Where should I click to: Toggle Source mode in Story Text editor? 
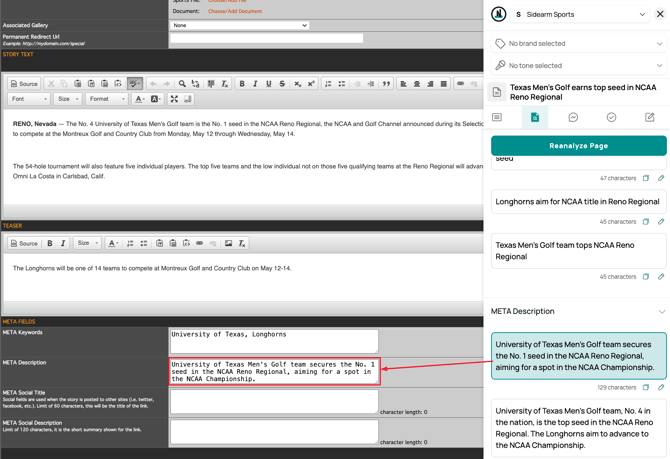click(x=25, y=84)
